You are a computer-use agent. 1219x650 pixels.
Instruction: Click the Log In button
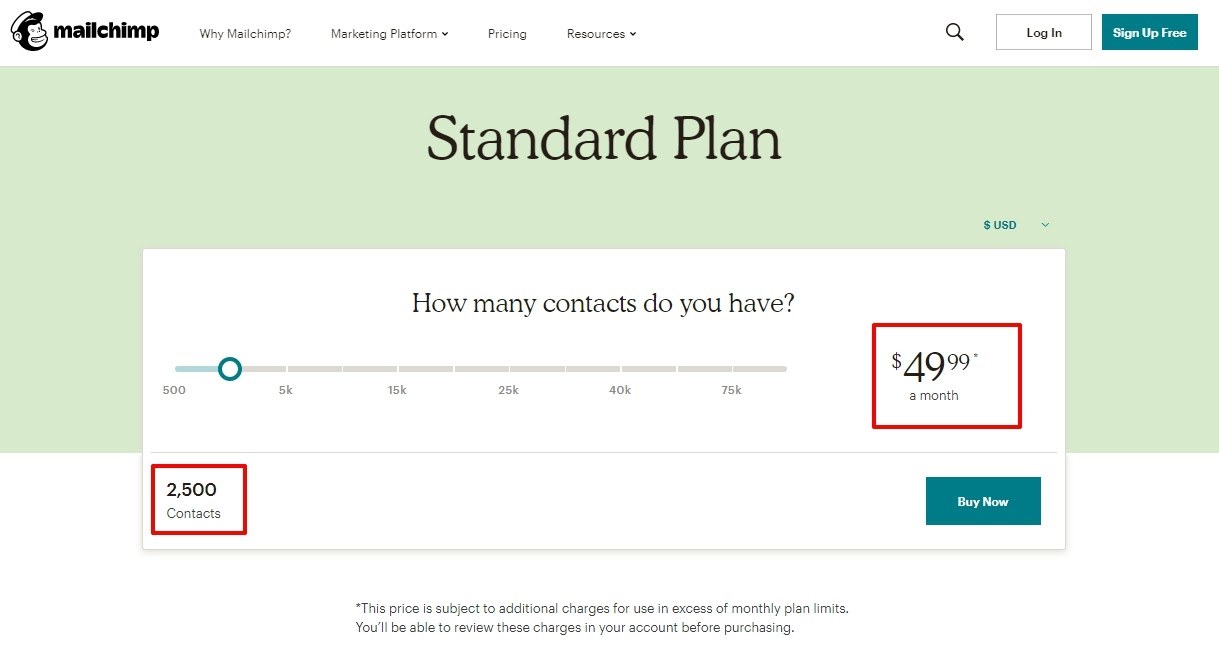[1044, 32]
